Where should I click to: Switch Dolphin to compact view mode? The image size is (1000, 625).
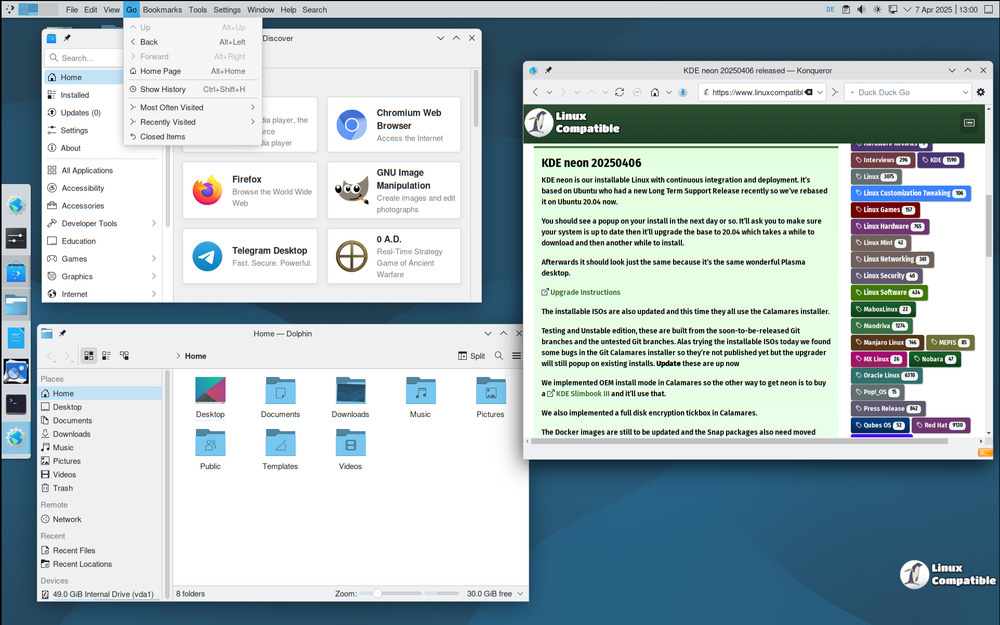click(107, 356)
